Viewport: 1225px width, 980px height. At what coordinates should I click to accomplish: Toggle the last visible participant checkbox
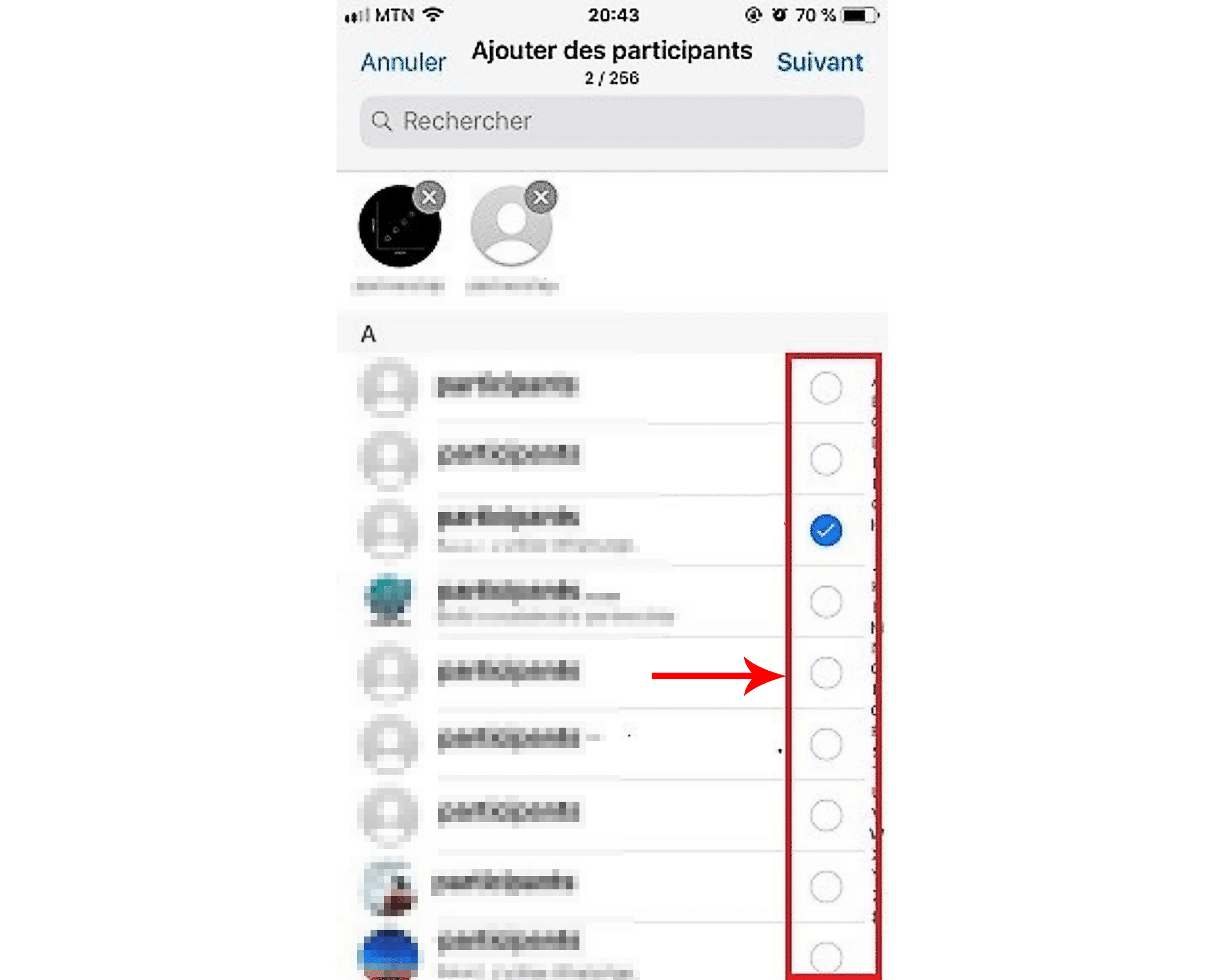coord(825,955)
